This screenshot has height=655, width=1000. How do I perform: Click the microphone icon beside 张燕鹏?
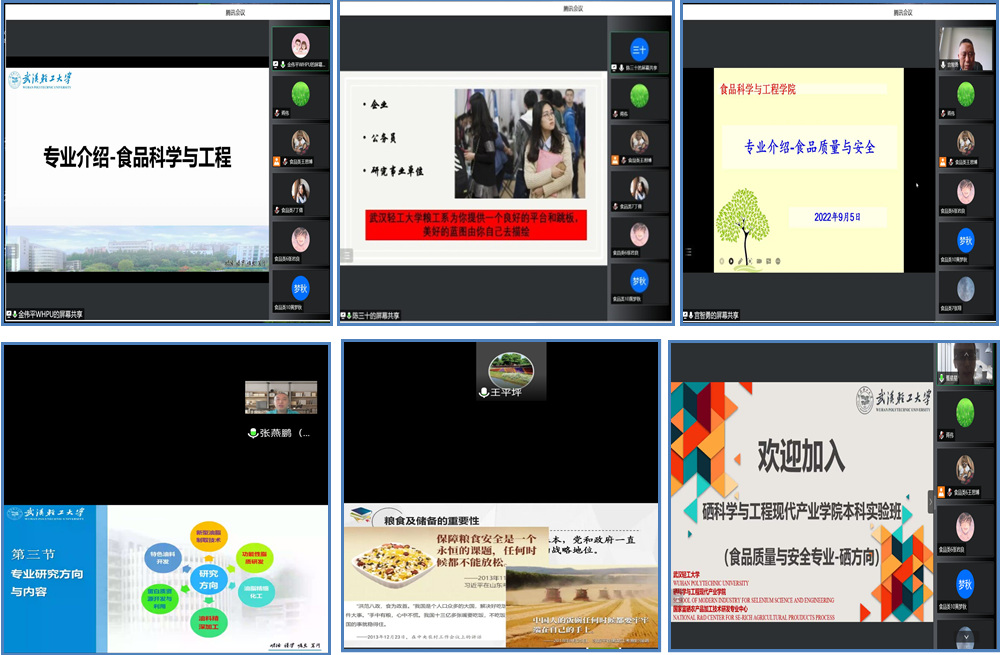point(254,433)
